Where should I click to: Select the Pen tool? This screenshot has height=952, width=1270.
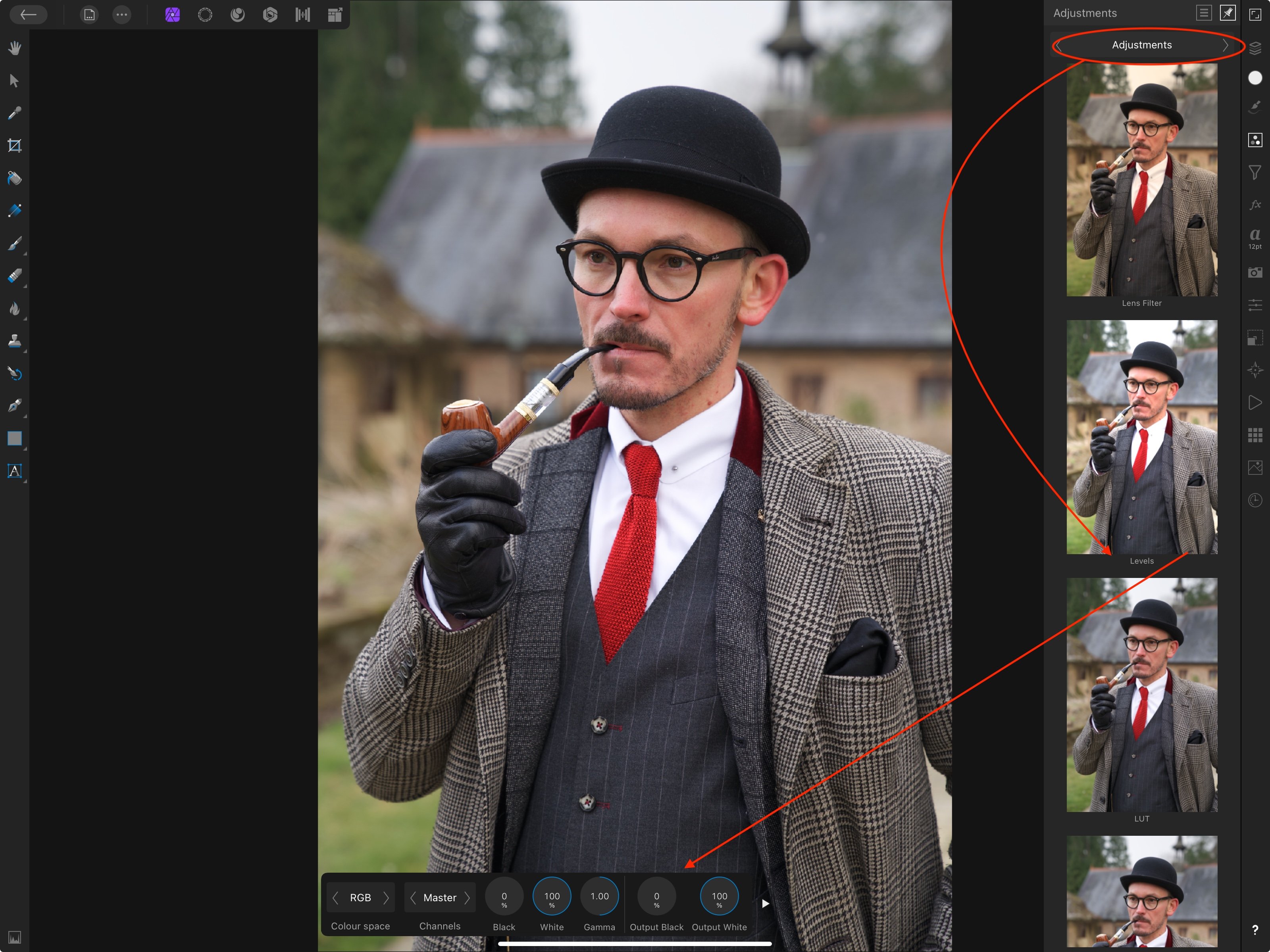pos(15,406)
